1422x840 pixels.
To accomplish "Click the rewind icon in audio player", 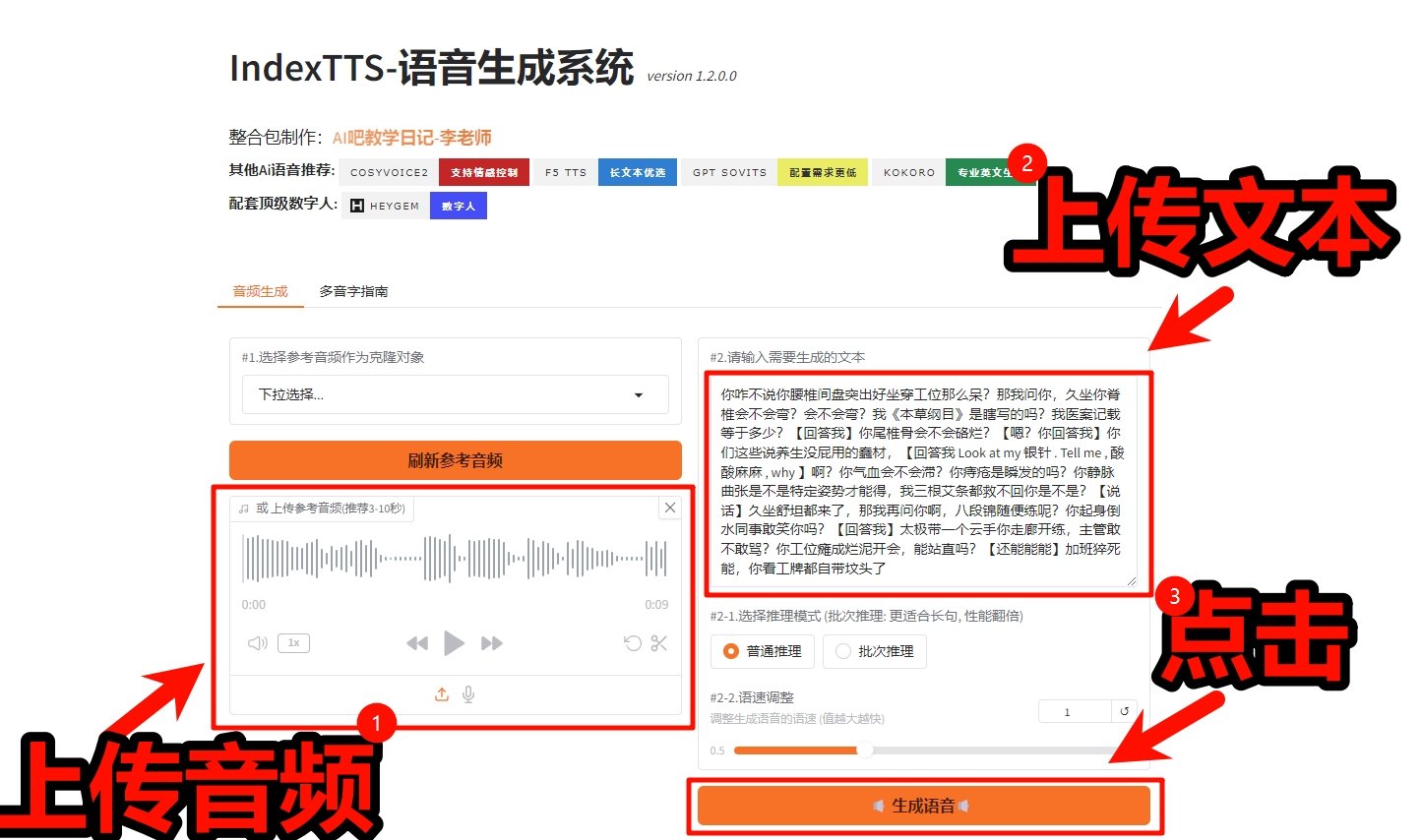I will 417,642.
